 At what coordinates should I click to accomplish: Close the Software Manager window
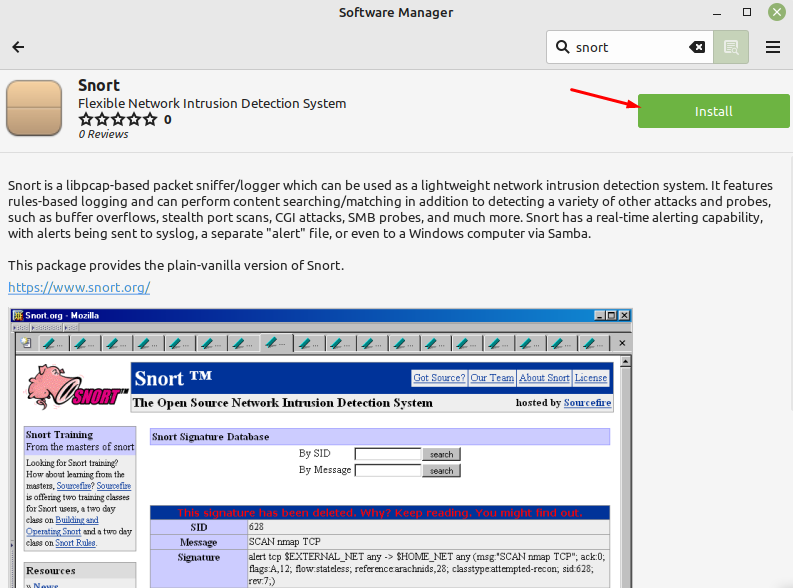tap(776, 12)
